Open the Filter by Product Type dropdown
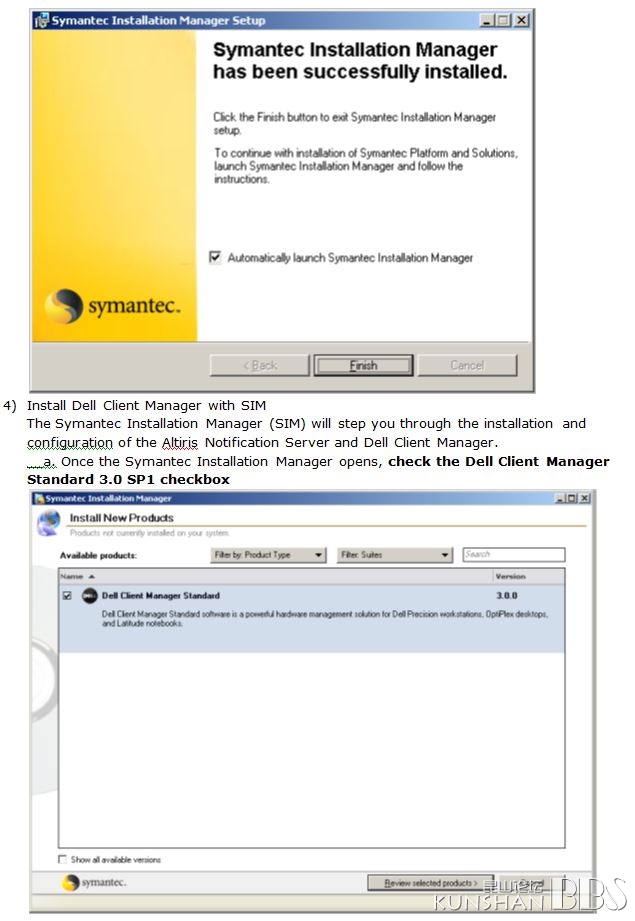 (x=268, y=555)
